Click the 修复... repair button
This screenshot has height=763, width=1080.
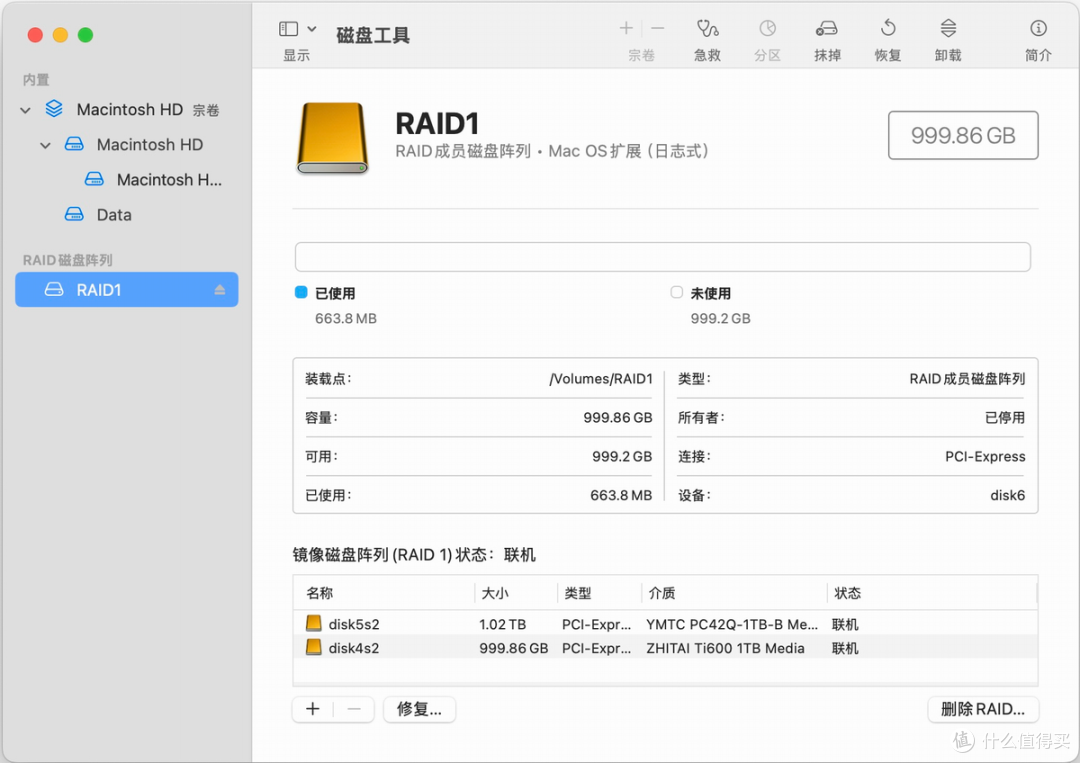click(419, 709)
